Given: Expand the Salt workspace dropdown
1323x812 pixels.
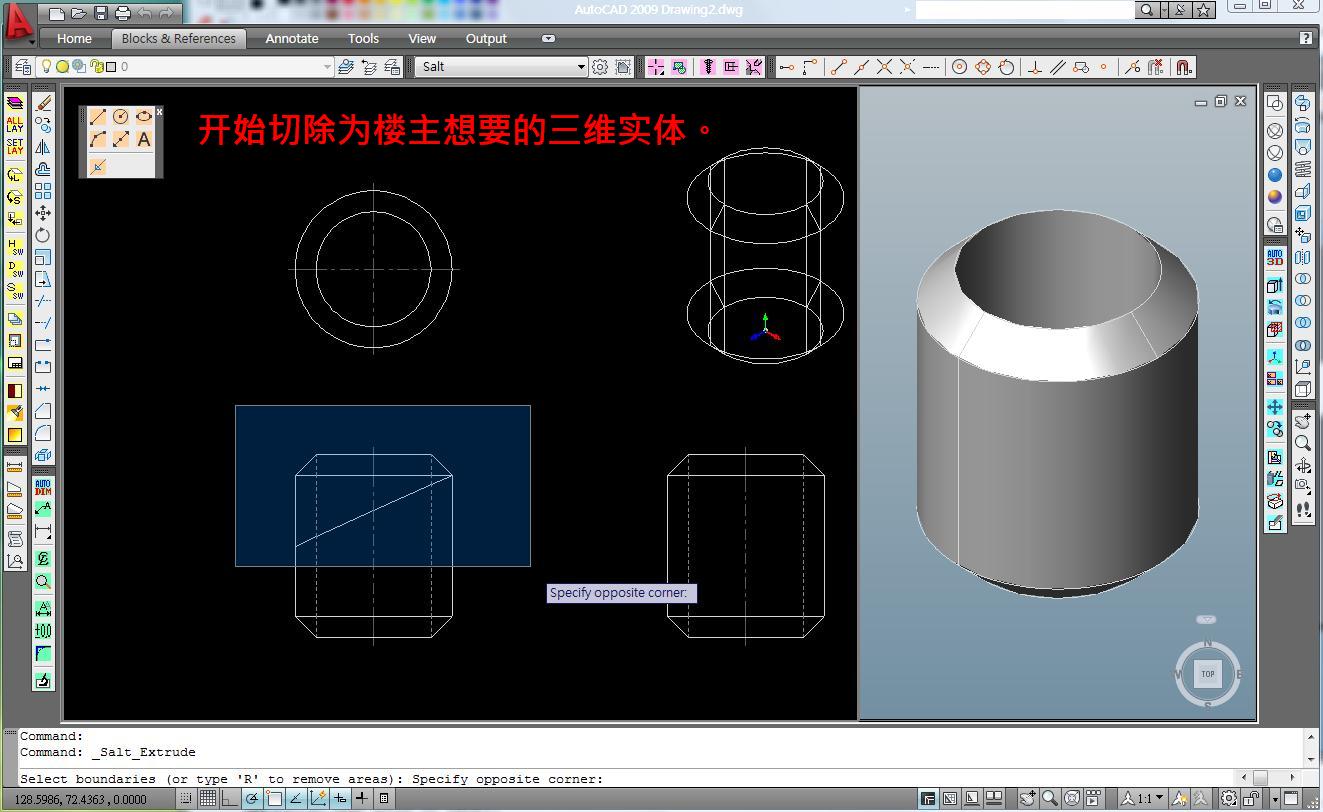Looking at the screenshot, I should click(x=581, y=67).
